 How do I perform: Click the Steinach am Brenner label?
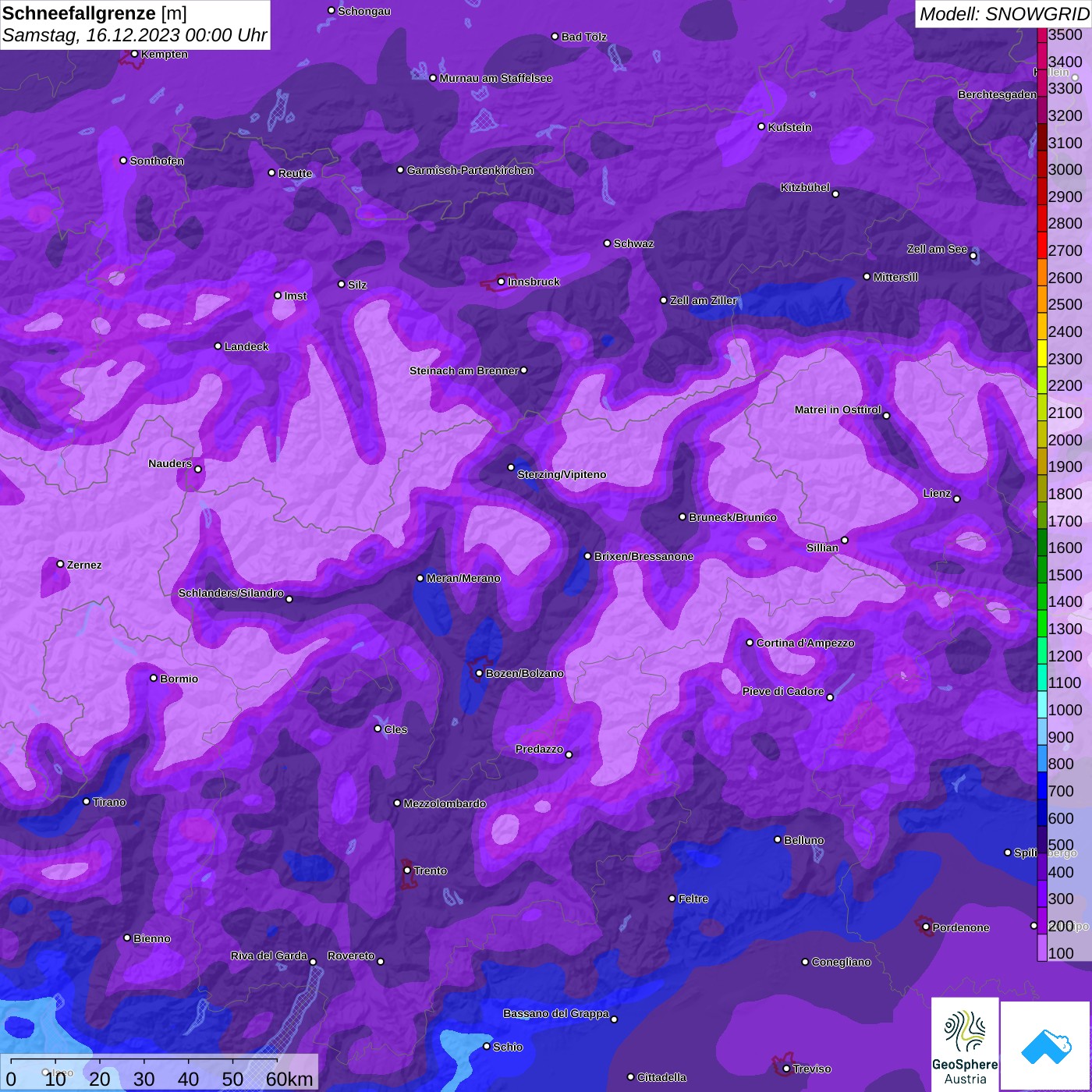[464, 370]
